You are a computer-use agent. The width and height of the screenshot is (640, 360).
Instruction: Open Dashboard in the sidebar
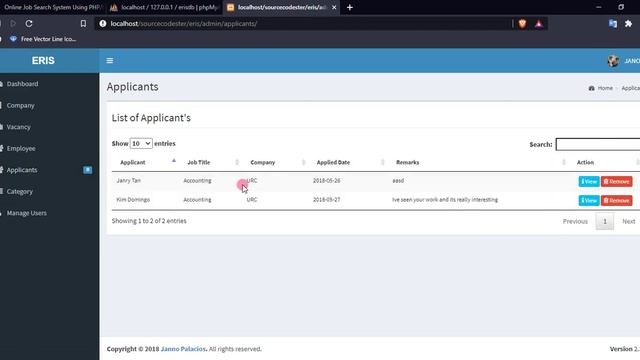(x=22, y=84)
